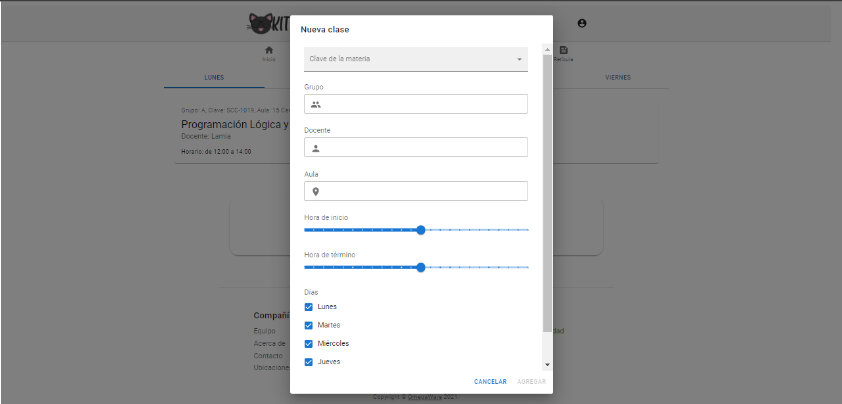Switch to the VIERNES tab

(x=618, y=78)
